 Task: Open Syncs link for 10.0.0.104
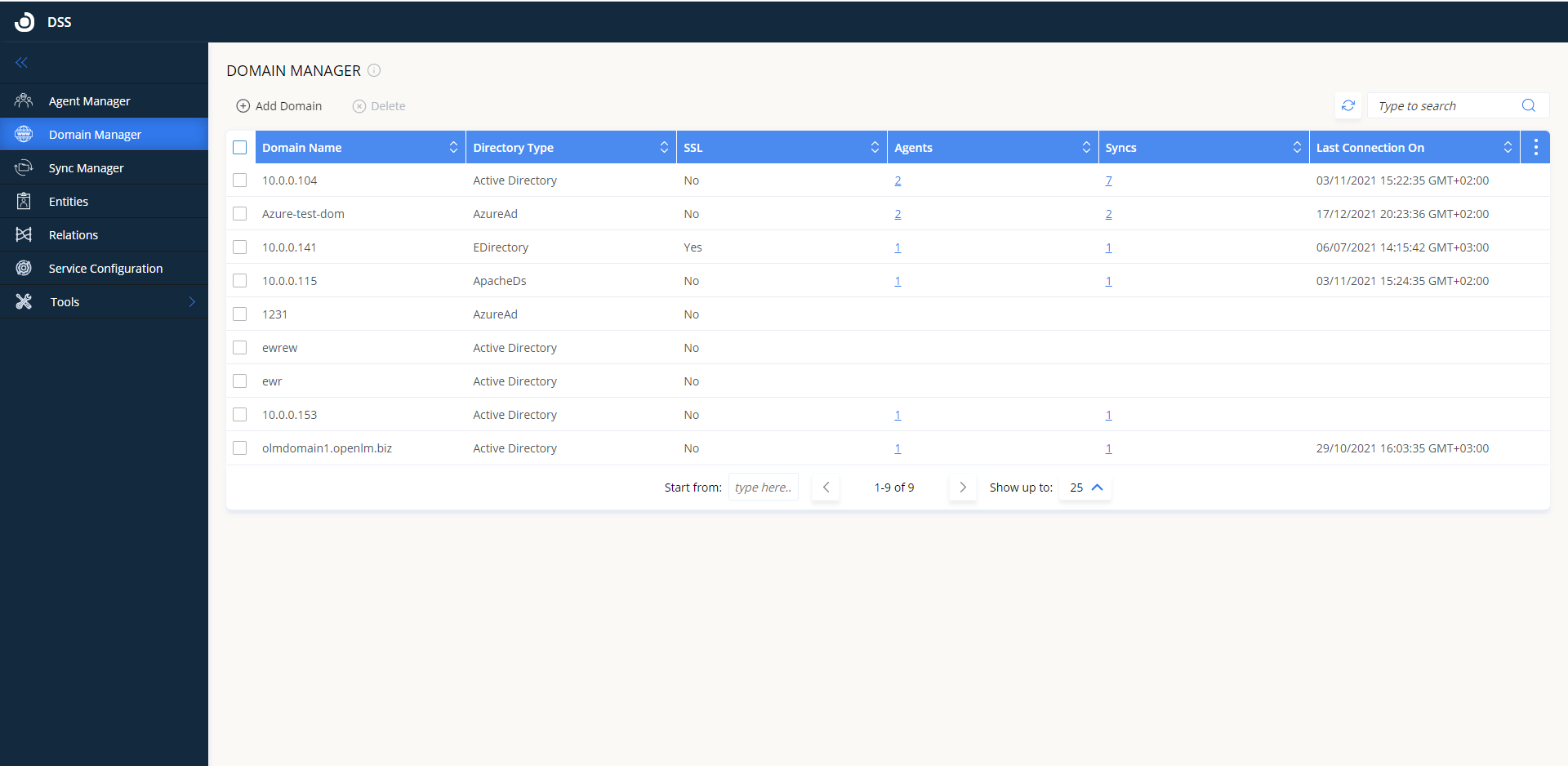pyautogui.click(x=1108, y=180)
